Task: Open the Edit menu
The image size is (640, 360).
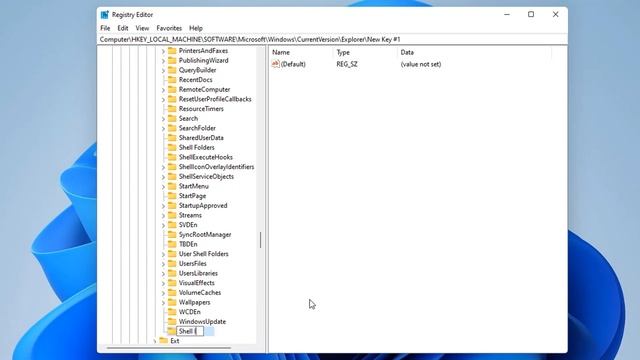Action: (123, 28)
